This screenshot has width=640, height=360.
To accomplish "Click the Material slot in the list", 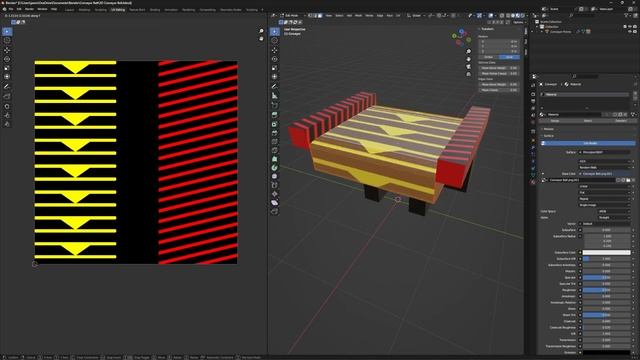I will 585,94.
